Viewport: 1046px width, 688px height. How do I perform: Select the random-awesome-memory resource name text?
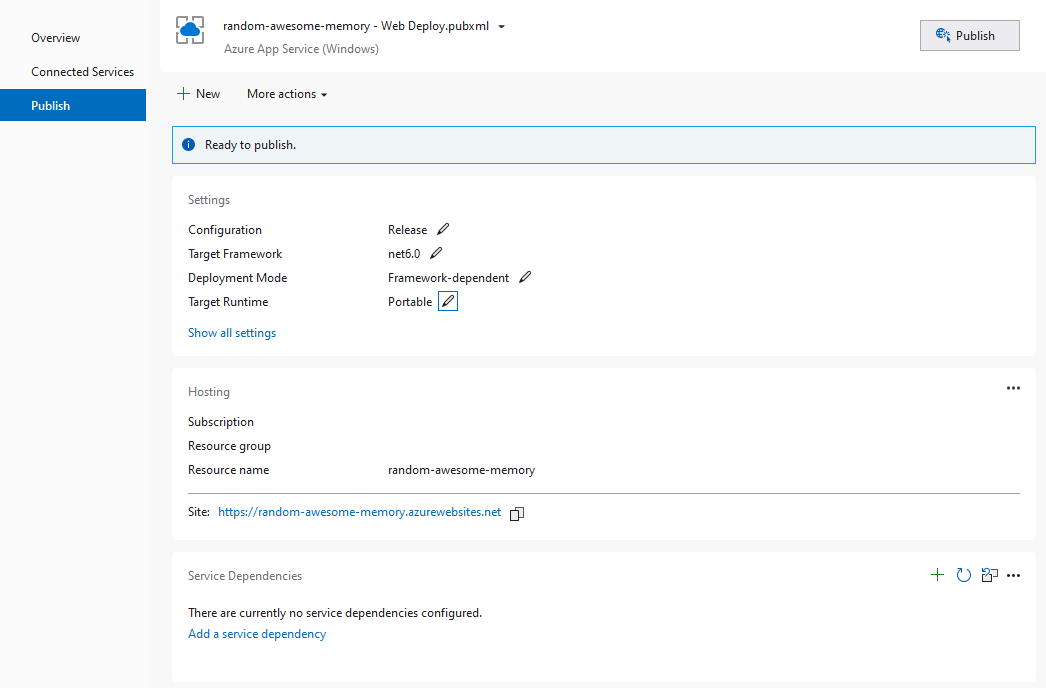pyautogui.click(x=462, y=470)
